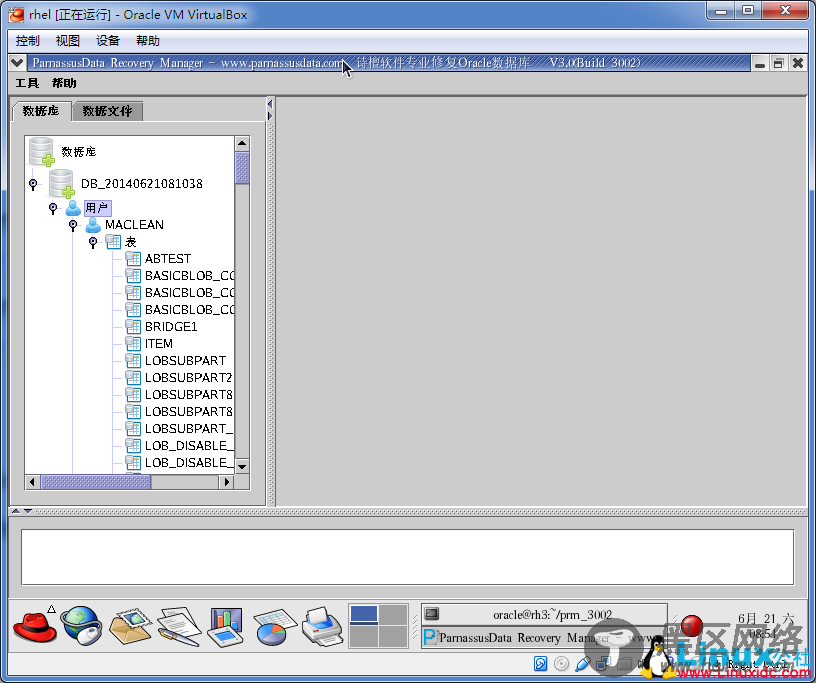Collapse left panel via split arrow
This screenshot has height=683, width=816.
pyautogui.click(x=270, y=104)
